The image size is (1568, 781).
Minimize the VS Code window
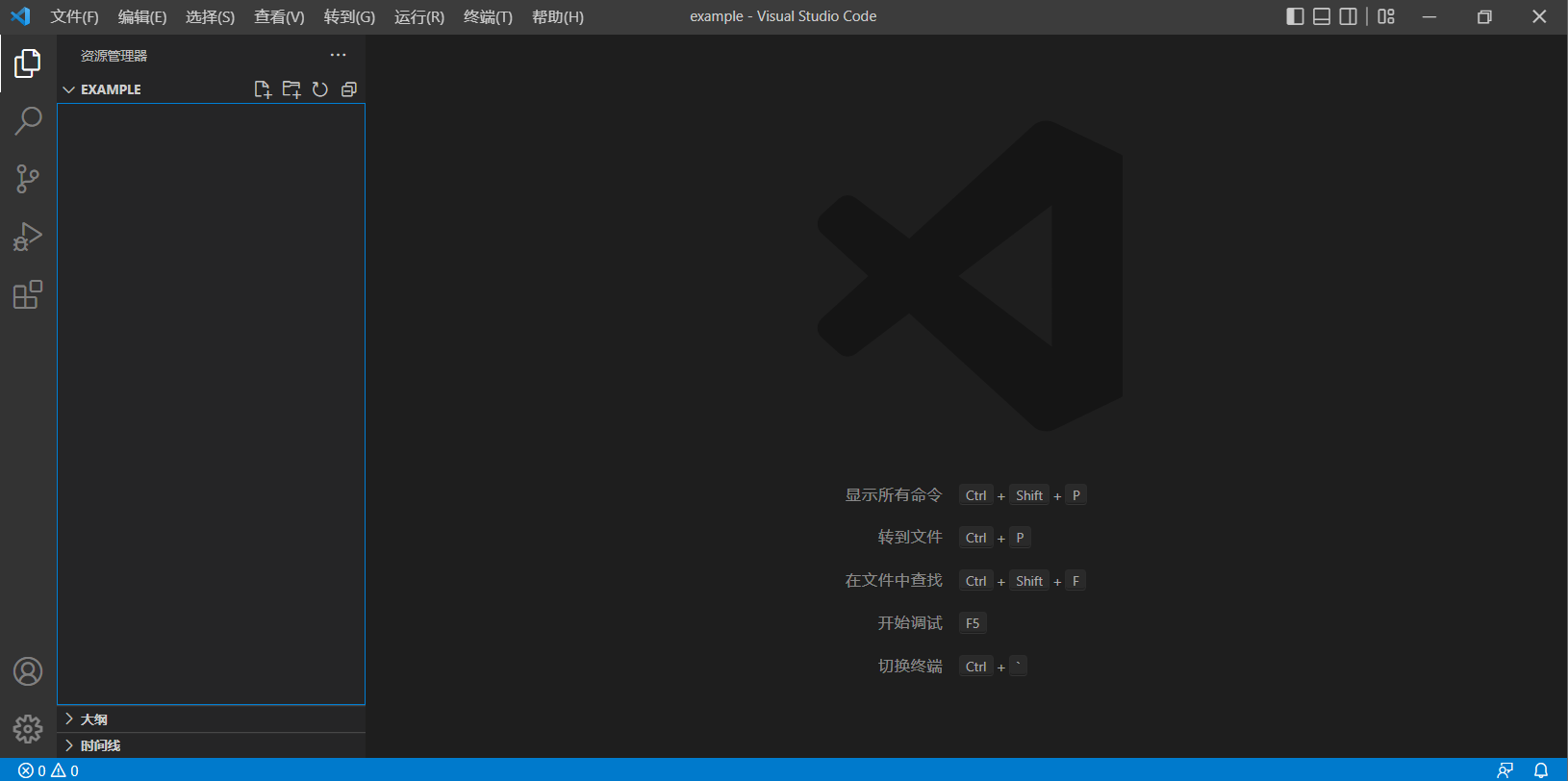click(x=1429, y=16)
